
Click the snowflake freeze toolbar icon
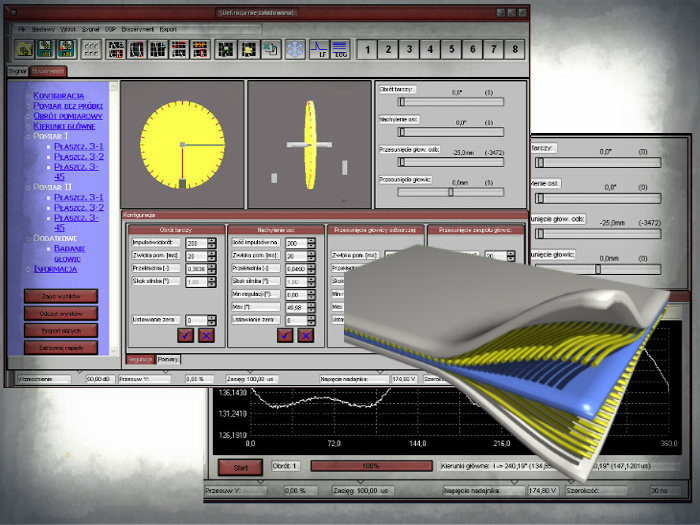pyautogui.click(x=295, y=48)
